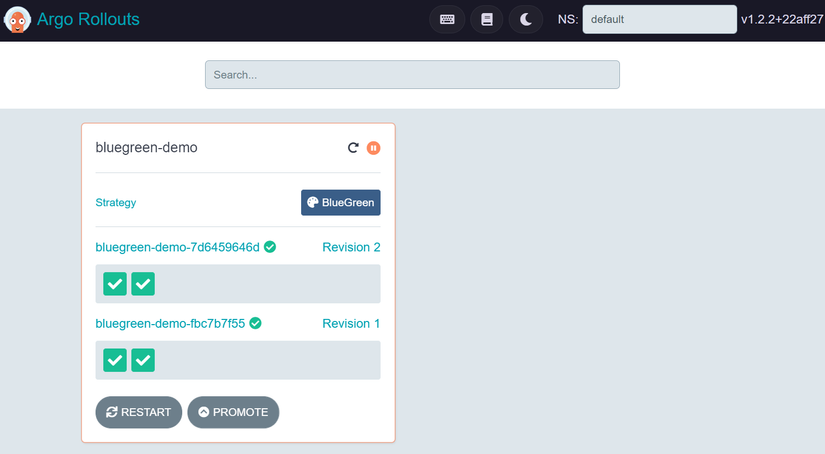Image resolution: width=825 pixels, height=454 pixels.
Task: Click the version text v1.2.2+22aff27
Action: [x=782, y=19]
